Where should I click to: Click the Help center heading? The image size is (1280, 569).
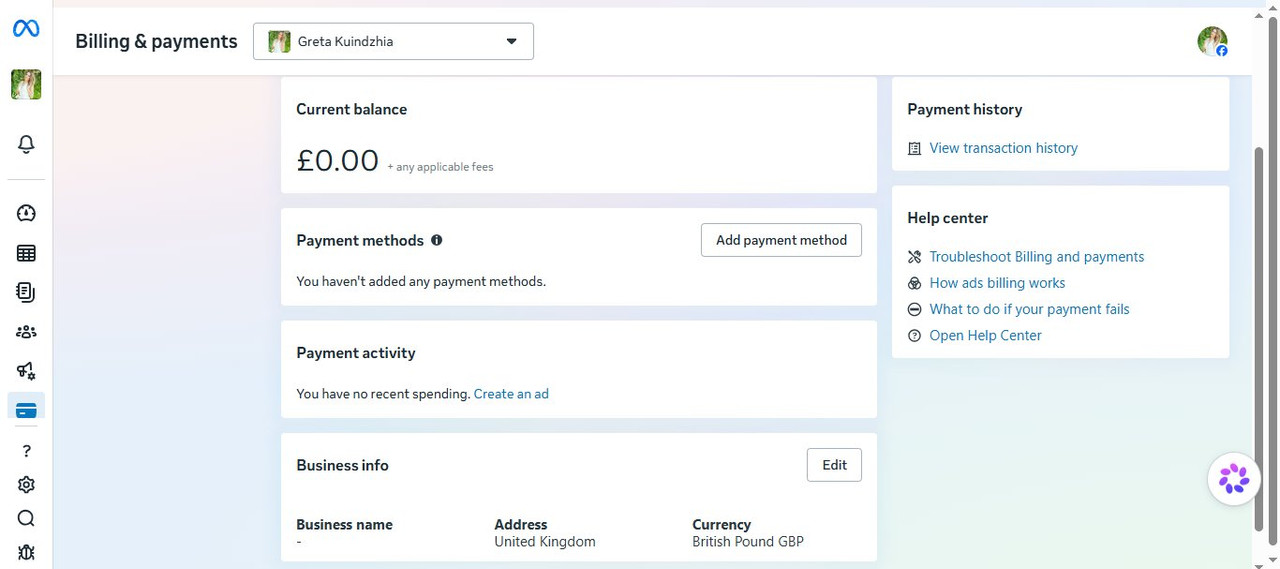[x=948, y=218]
